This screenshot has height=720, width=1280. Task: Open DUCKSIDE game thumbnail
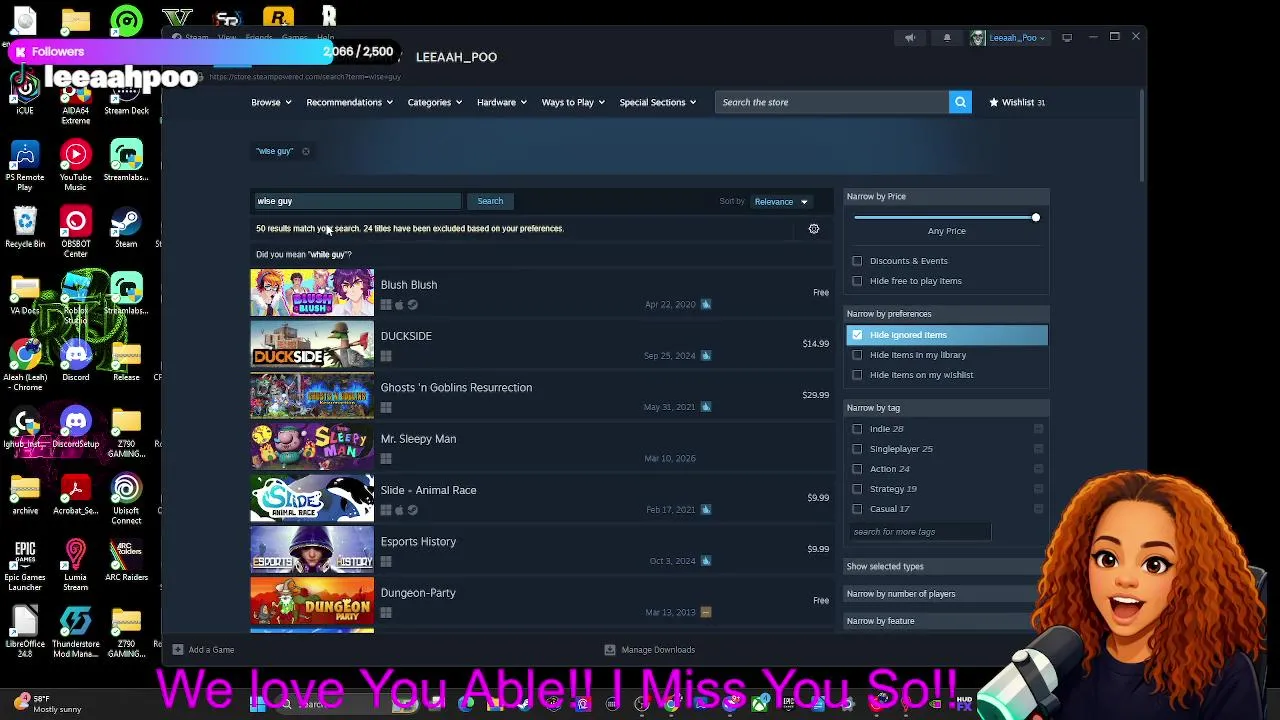(x=312, y=344)
